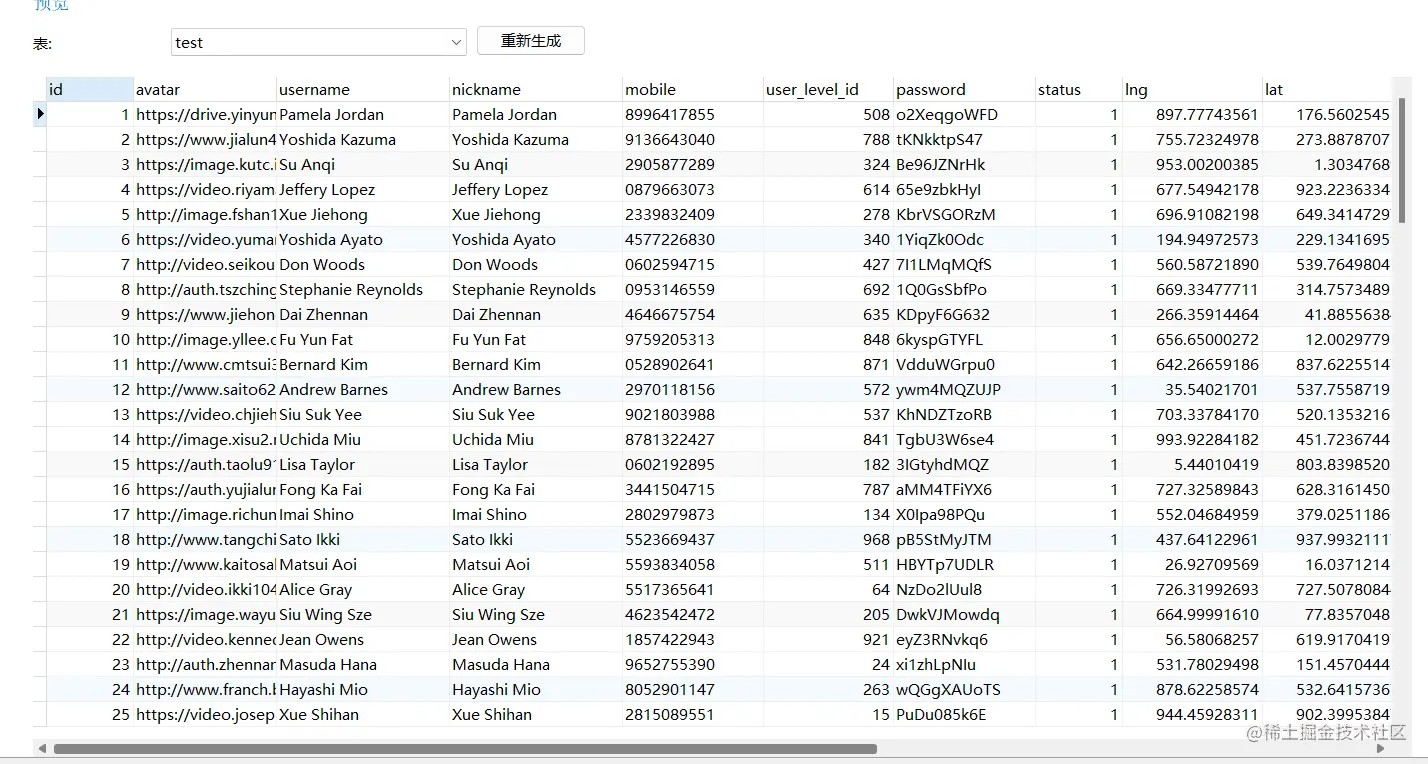Click the vertical scrollbar thumb
Viewport: 1428px width, 764px height.
pos(1402,160)
